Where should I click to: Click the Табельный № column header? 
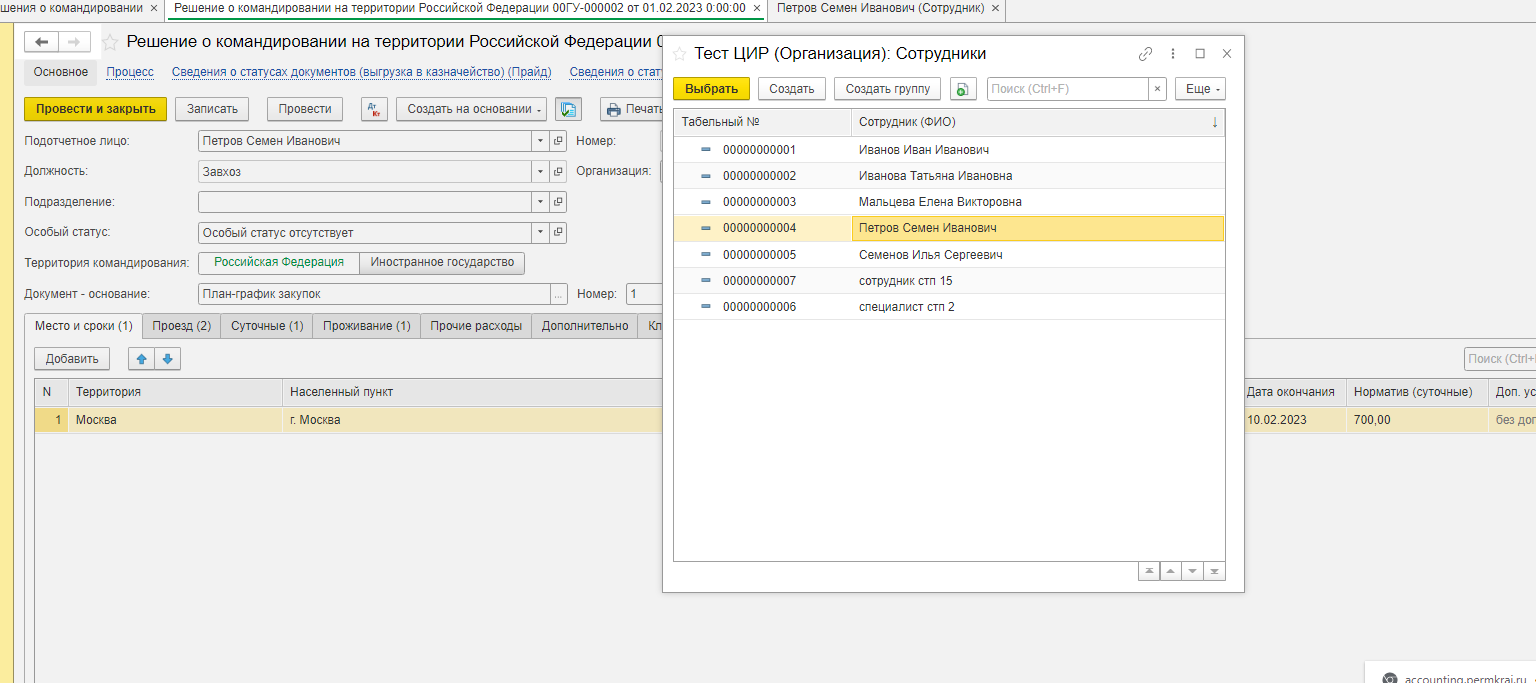762,122
